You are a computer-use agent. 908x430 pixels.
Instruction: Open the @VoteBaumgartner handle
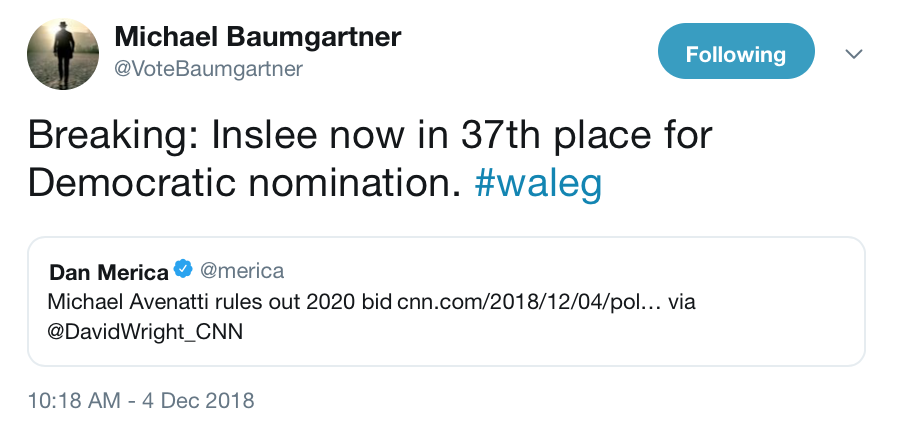[x=208, y=69]
